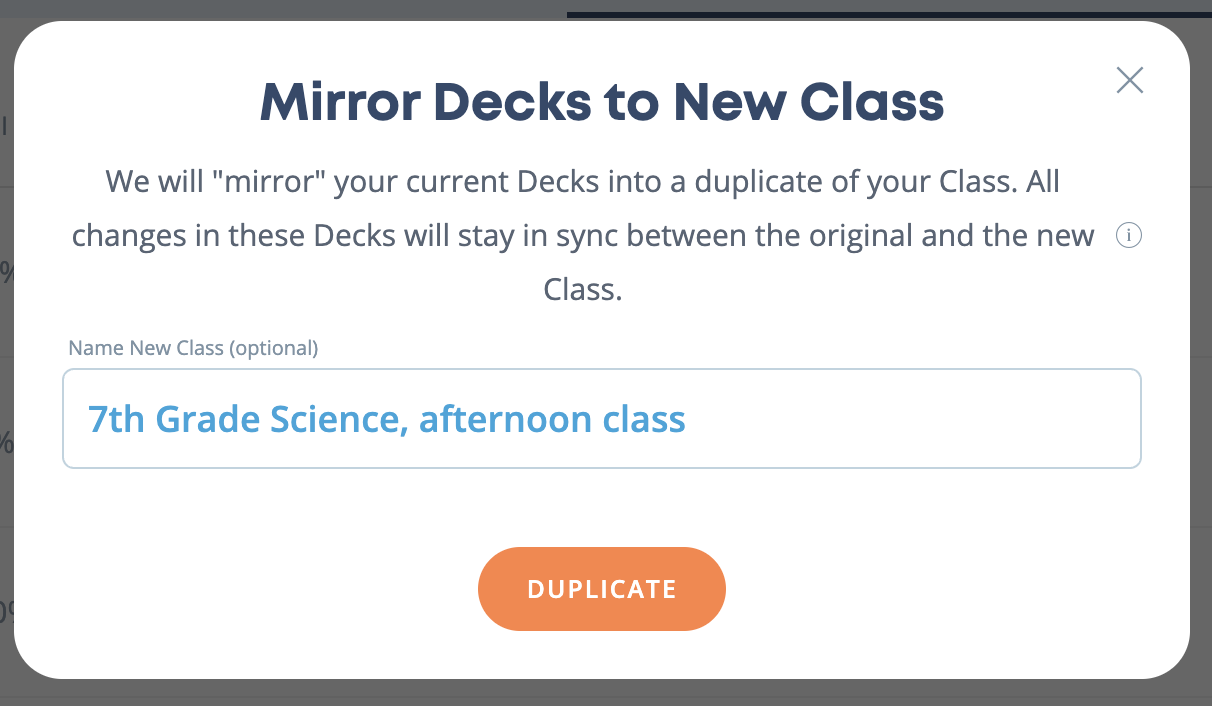Focus the Name New Class field

tap(602, 418)
